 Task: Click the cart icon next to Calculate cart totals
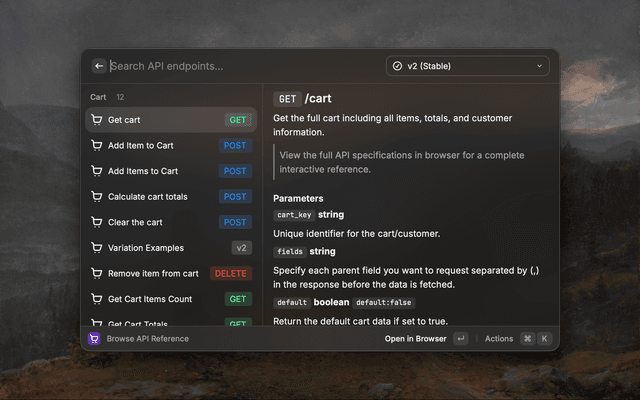(97, 197)
